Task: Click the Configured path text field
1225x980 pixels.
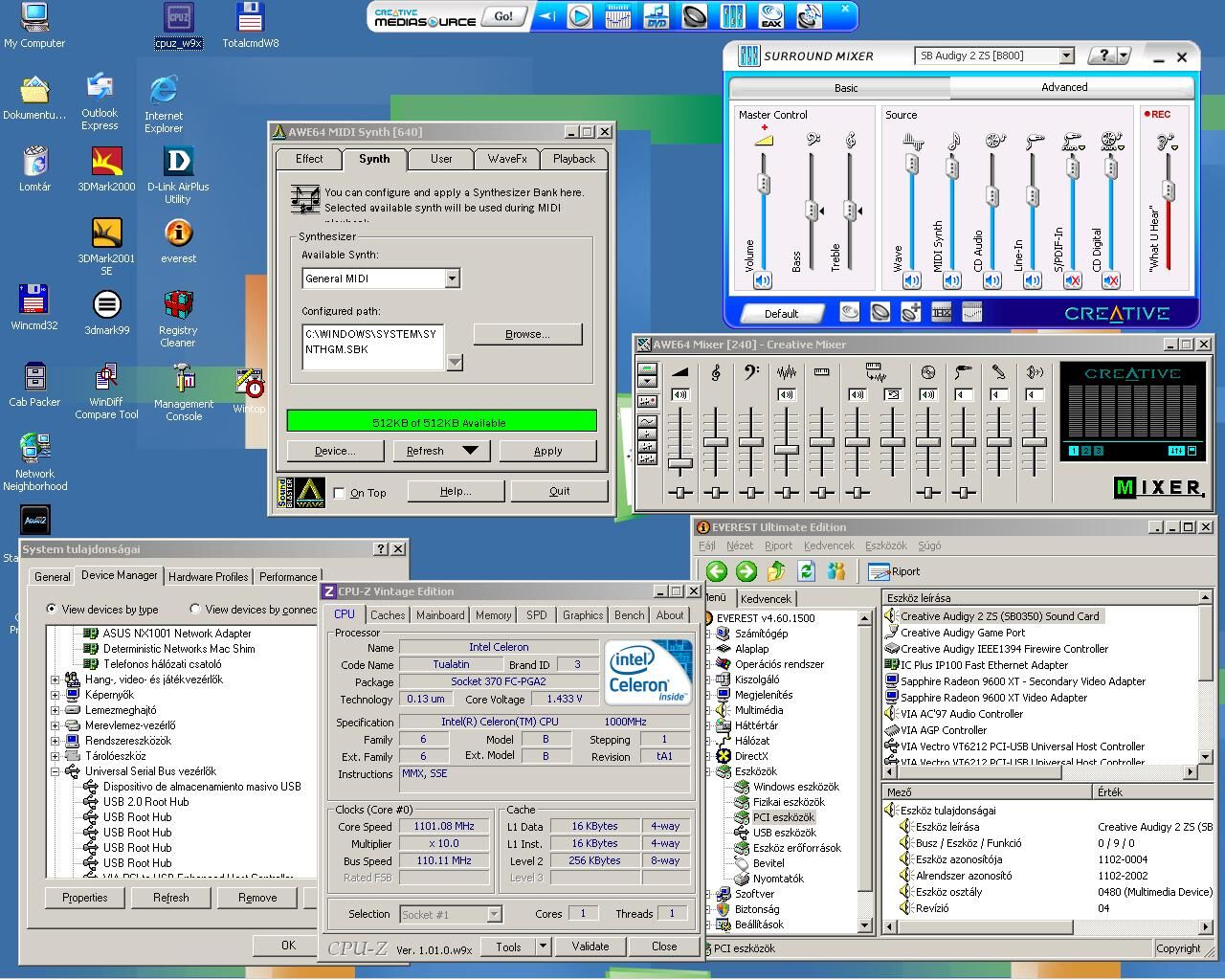Action: pos(372,346)
